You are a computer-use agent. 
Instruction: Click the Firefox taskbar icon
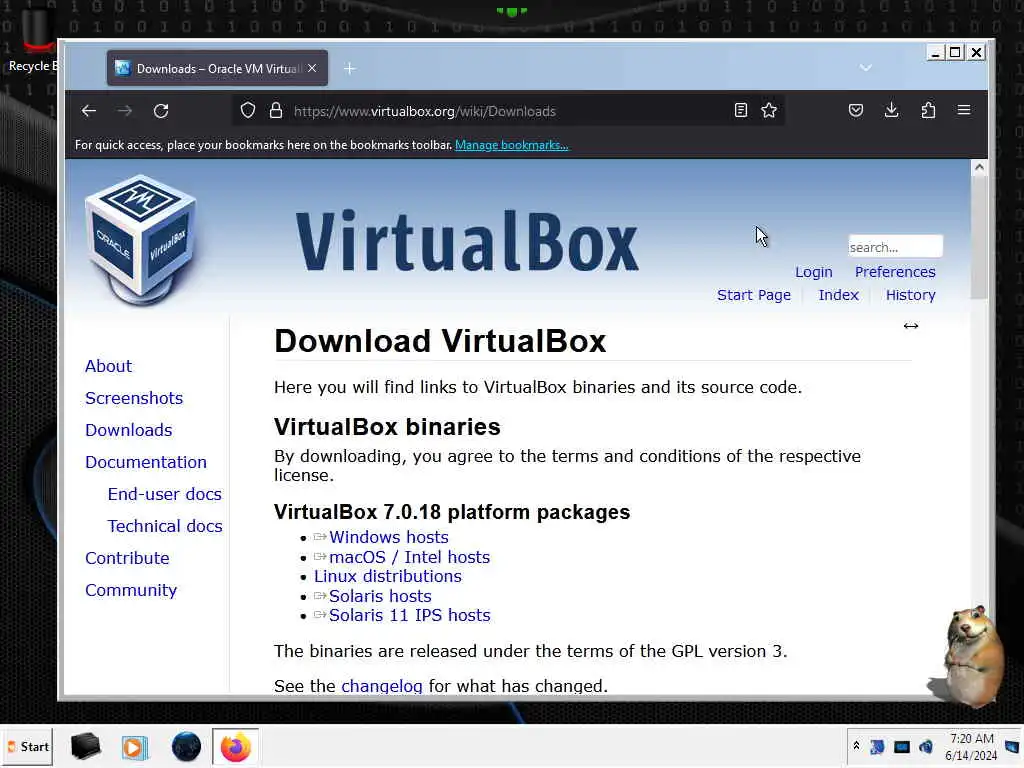coord(235,747)
